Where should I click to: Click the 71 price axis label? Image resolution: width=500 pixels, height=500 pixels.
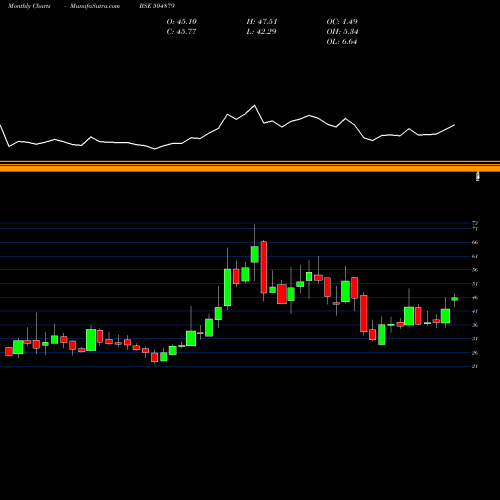[475, 229]
